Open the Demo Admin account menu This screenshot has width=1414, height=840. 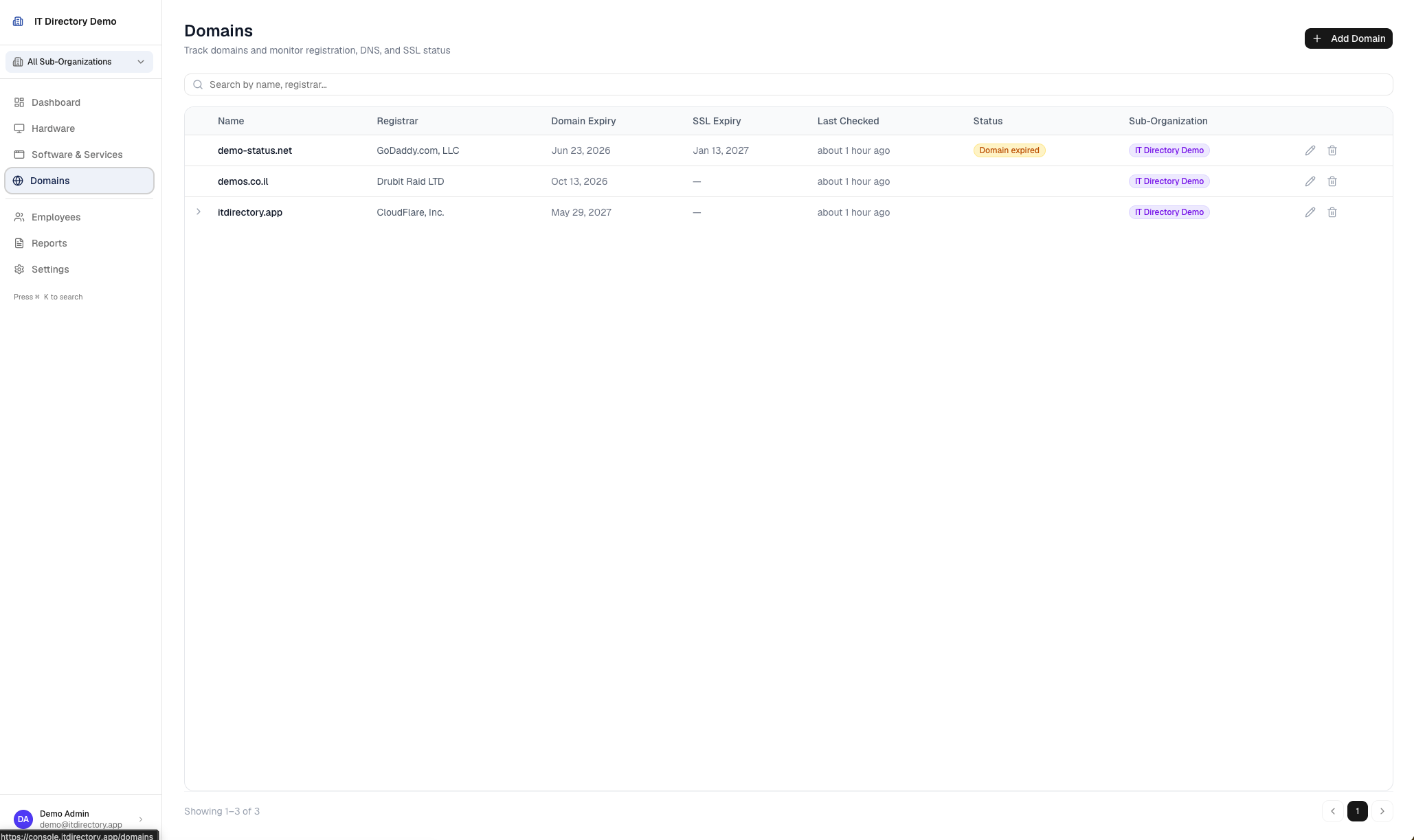point(79,819)
